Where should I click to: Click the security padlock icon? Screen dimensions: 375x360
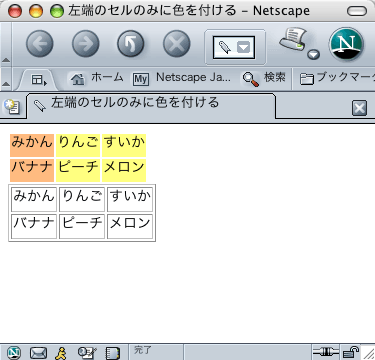coord(351,352)
